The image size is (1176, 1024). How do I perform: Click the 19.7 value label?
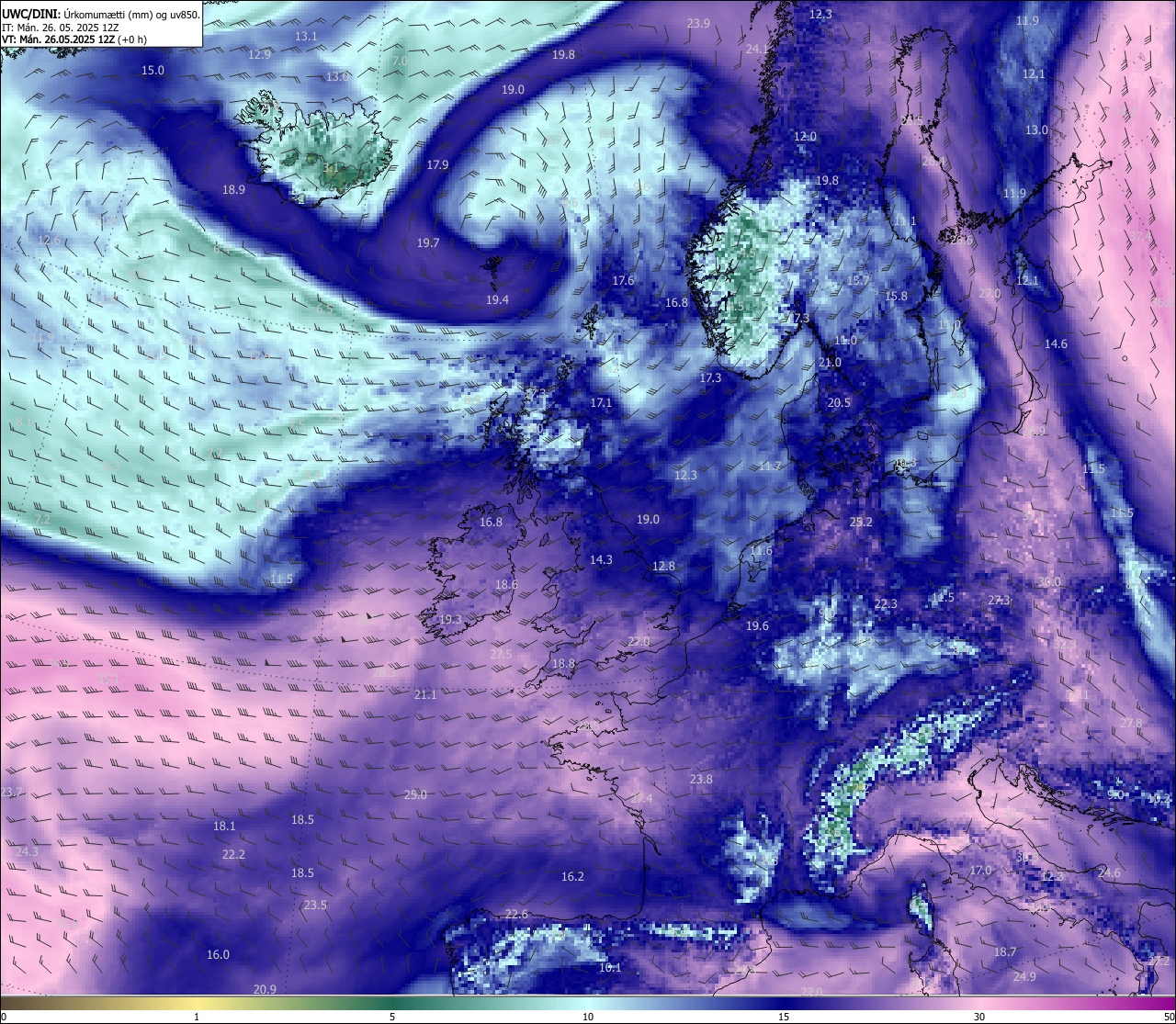click(428, 243)
